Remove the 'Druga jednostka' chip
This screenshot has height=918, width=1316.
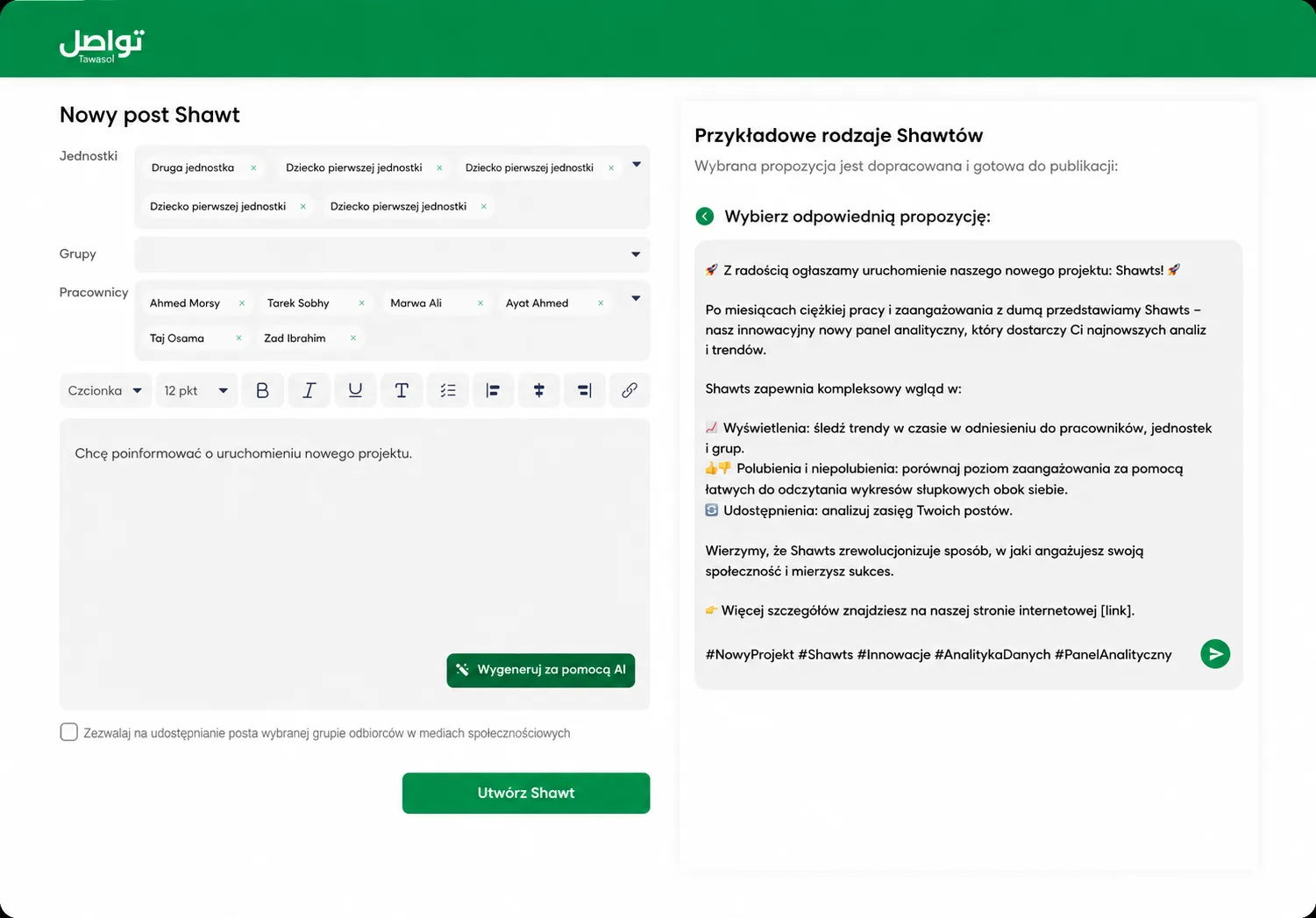[x=253, y=167]
